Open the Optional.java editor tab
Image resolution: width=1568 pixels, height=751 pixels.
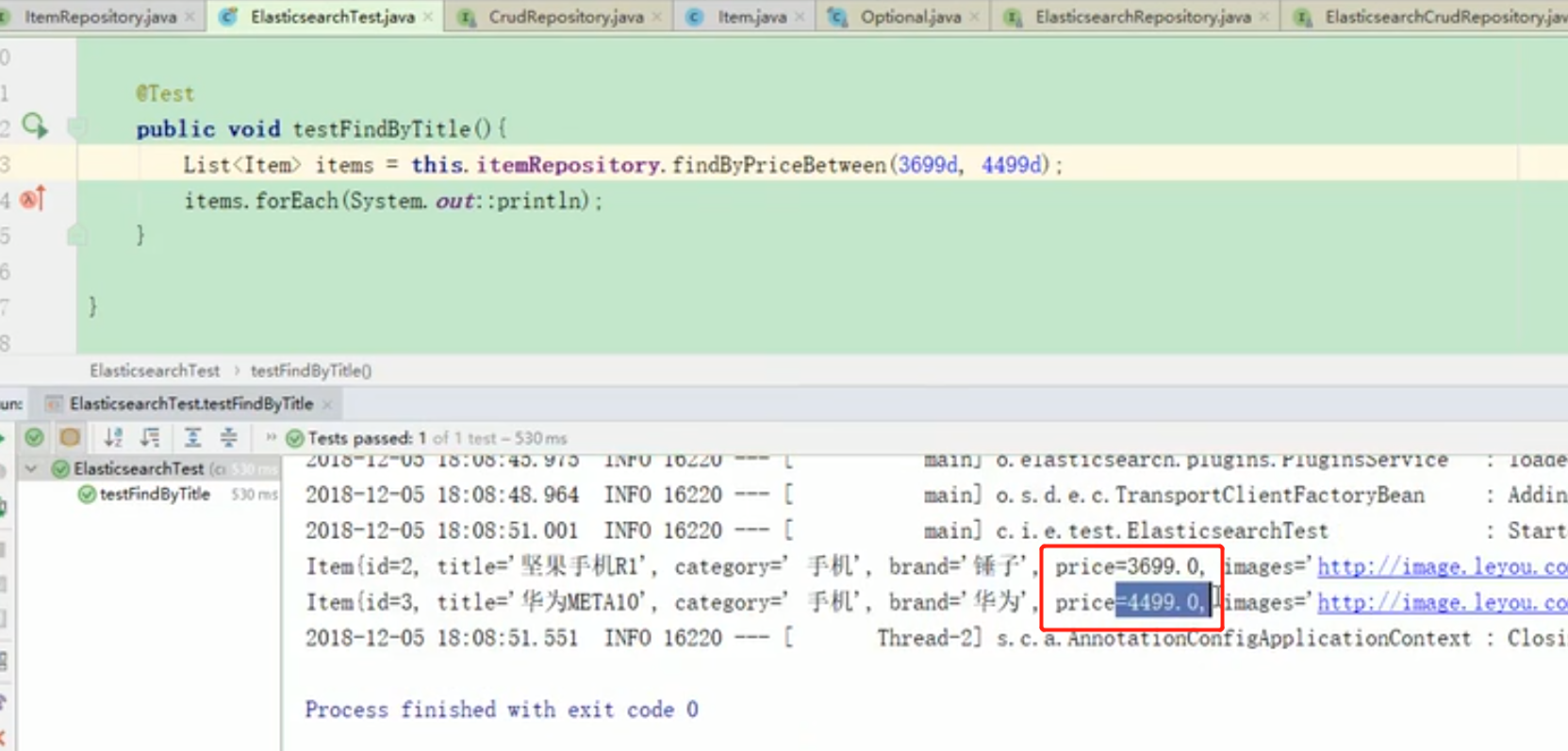tap(911, 17)
